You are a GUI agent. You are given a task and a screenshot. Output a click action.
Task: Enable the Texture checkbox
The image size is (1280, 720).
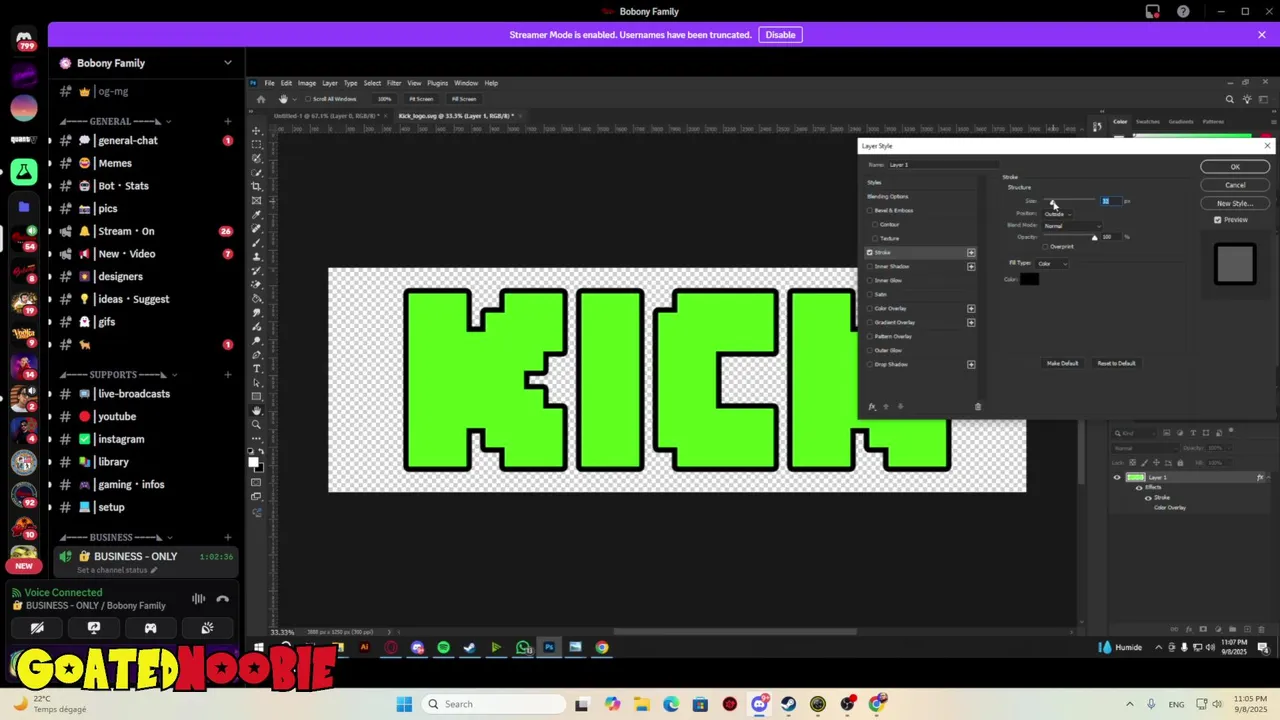(x=875, y=239)
